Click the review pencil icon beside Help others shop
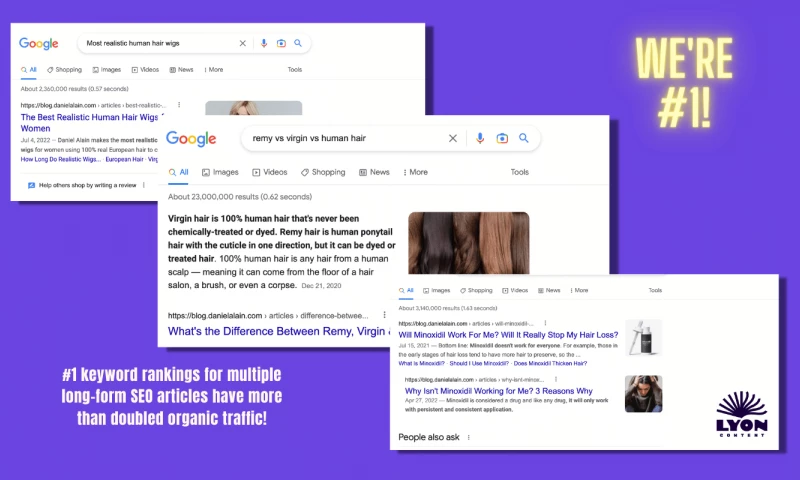The height and width of the screenshot is (480, 800). 31,186
